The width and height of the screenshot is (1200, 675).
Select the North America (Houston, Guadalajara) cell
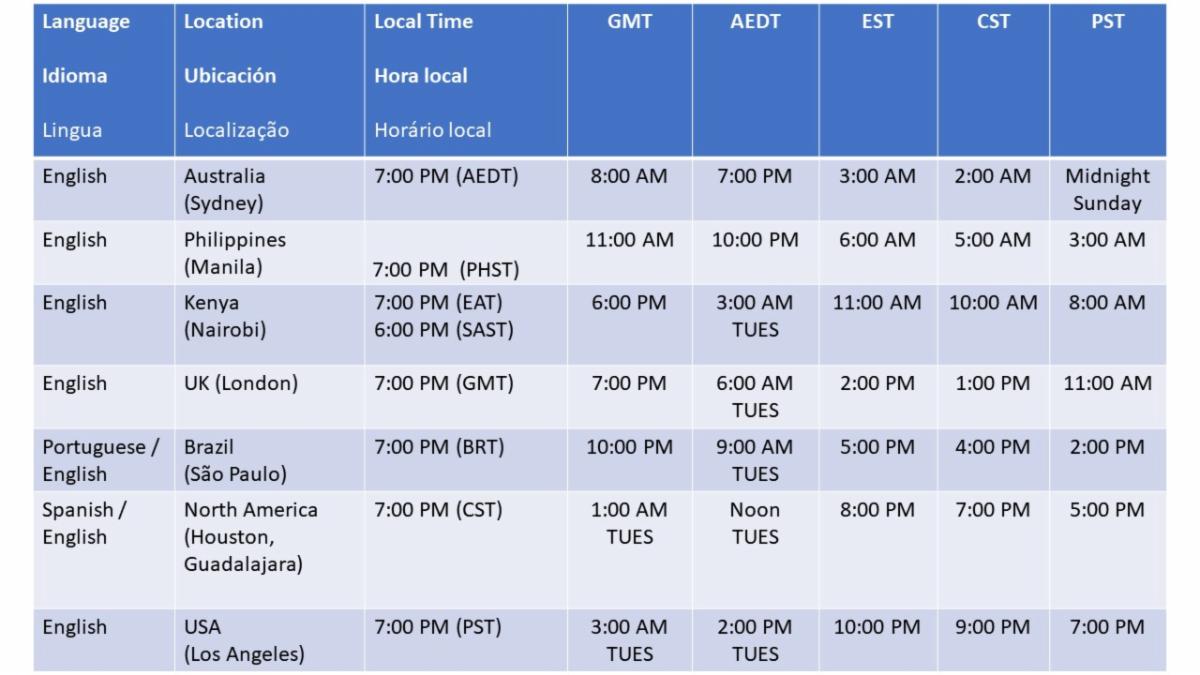pyautogui.click(x=250, y=537)
